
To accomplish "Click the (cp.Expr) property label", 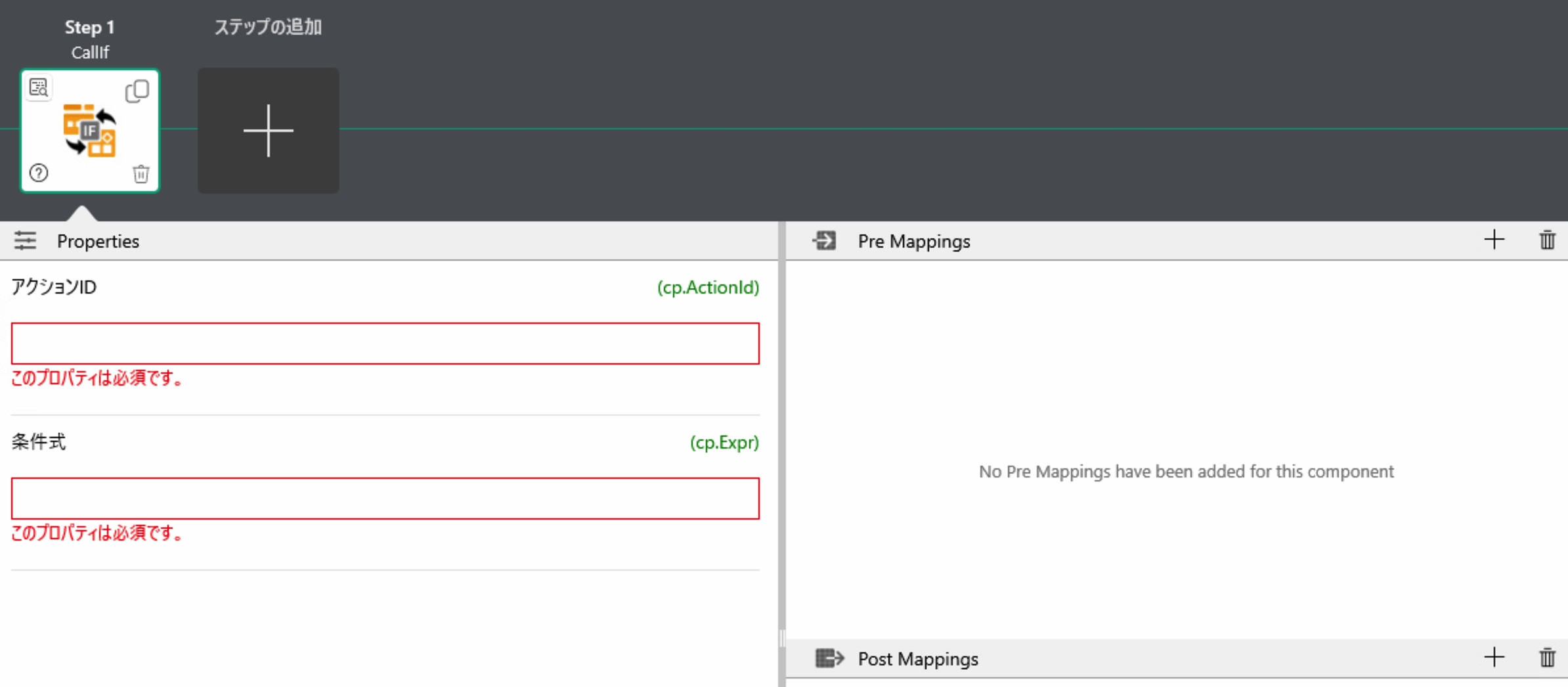I will click(724, 443).
